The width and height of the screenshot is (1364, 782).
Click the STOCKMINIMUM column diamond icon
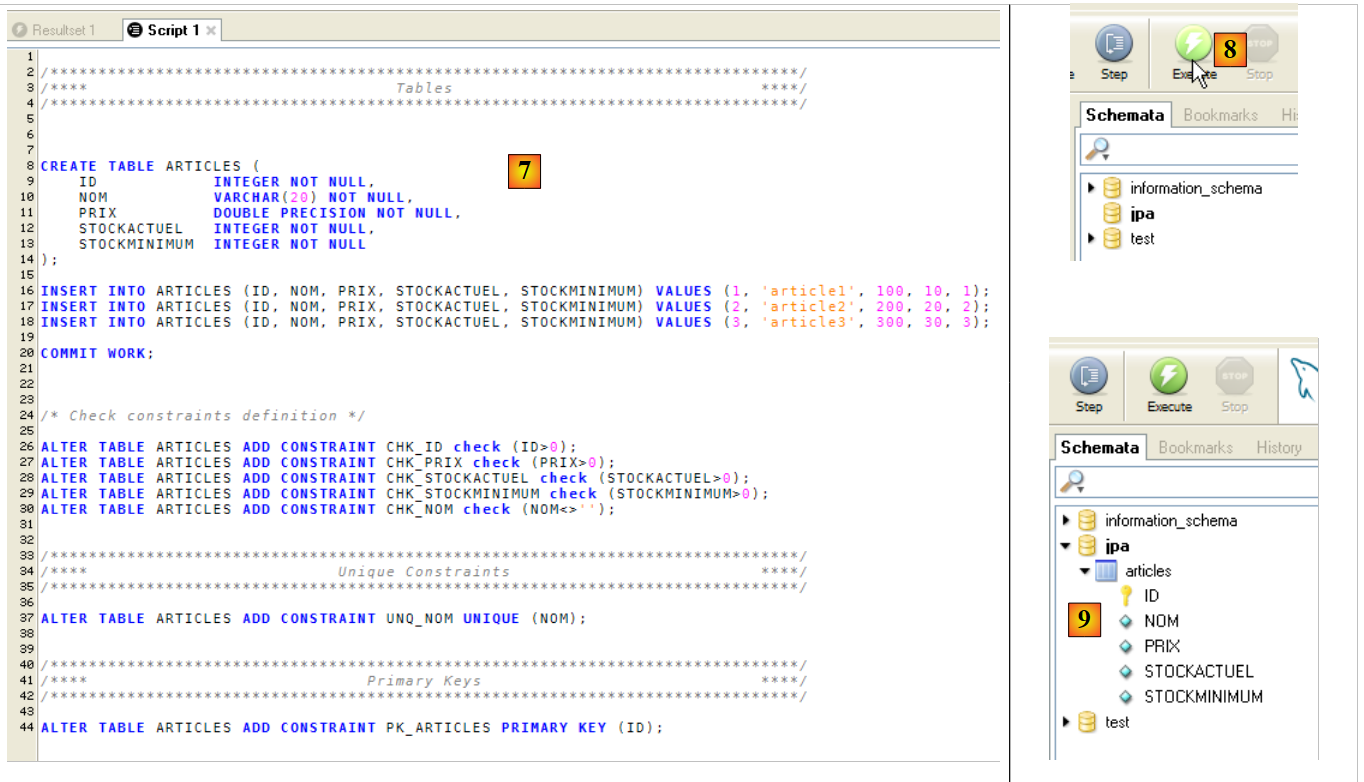[1126, 697]
